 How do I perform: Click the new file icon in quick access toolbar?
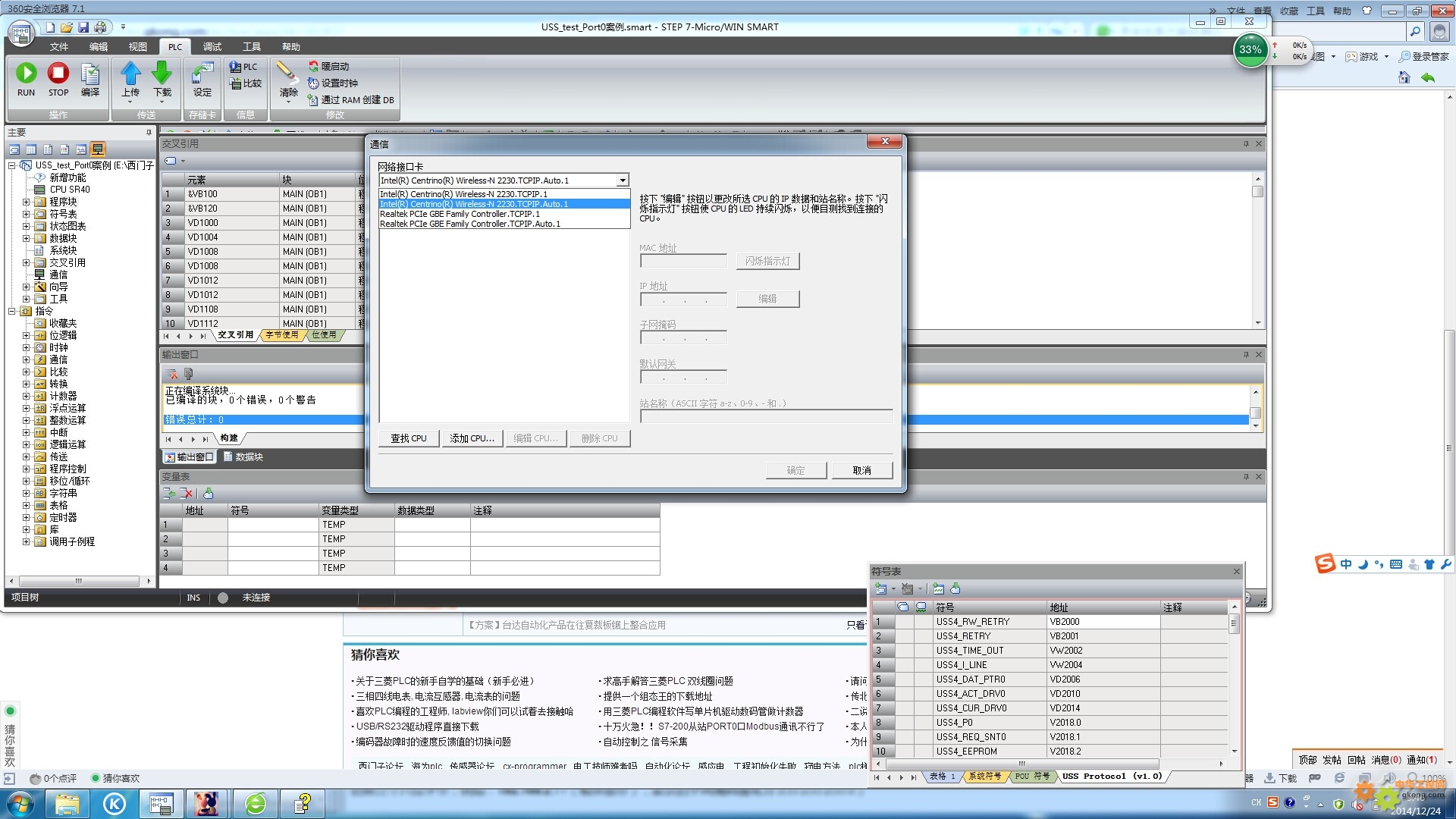click(50, 27)
